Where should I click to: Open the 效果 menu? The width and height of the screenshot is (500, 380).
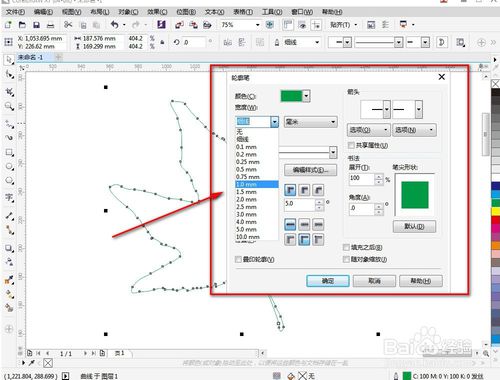(x=157, y=12)
